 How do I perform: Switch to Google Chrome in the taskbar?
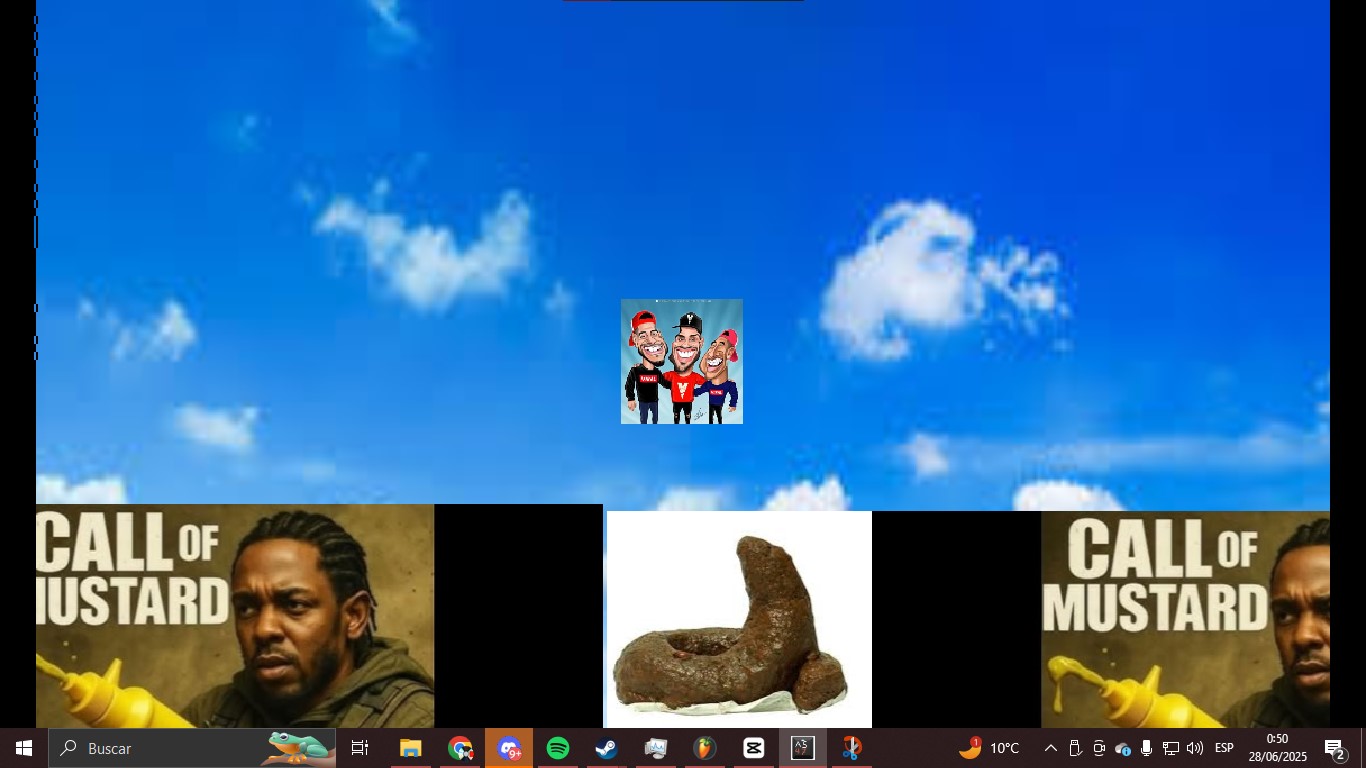coord(460,748)
